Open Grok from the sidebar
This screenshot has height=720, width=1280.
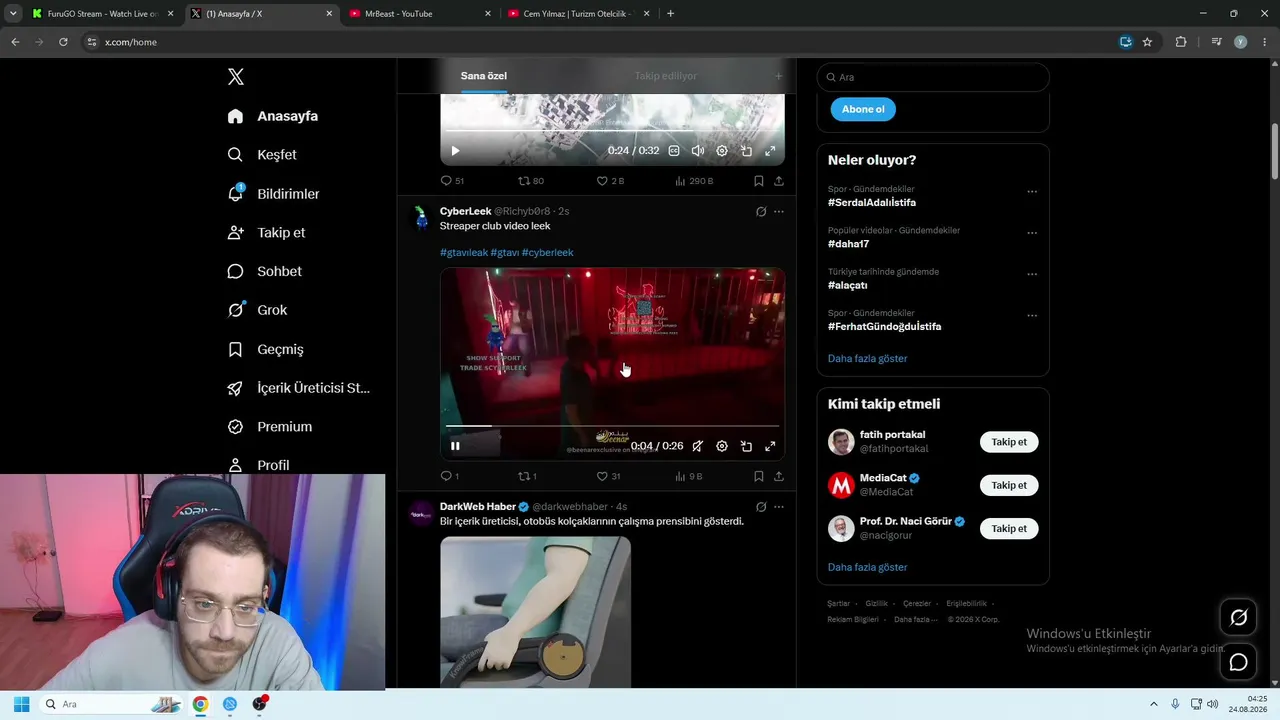[257, 310]
